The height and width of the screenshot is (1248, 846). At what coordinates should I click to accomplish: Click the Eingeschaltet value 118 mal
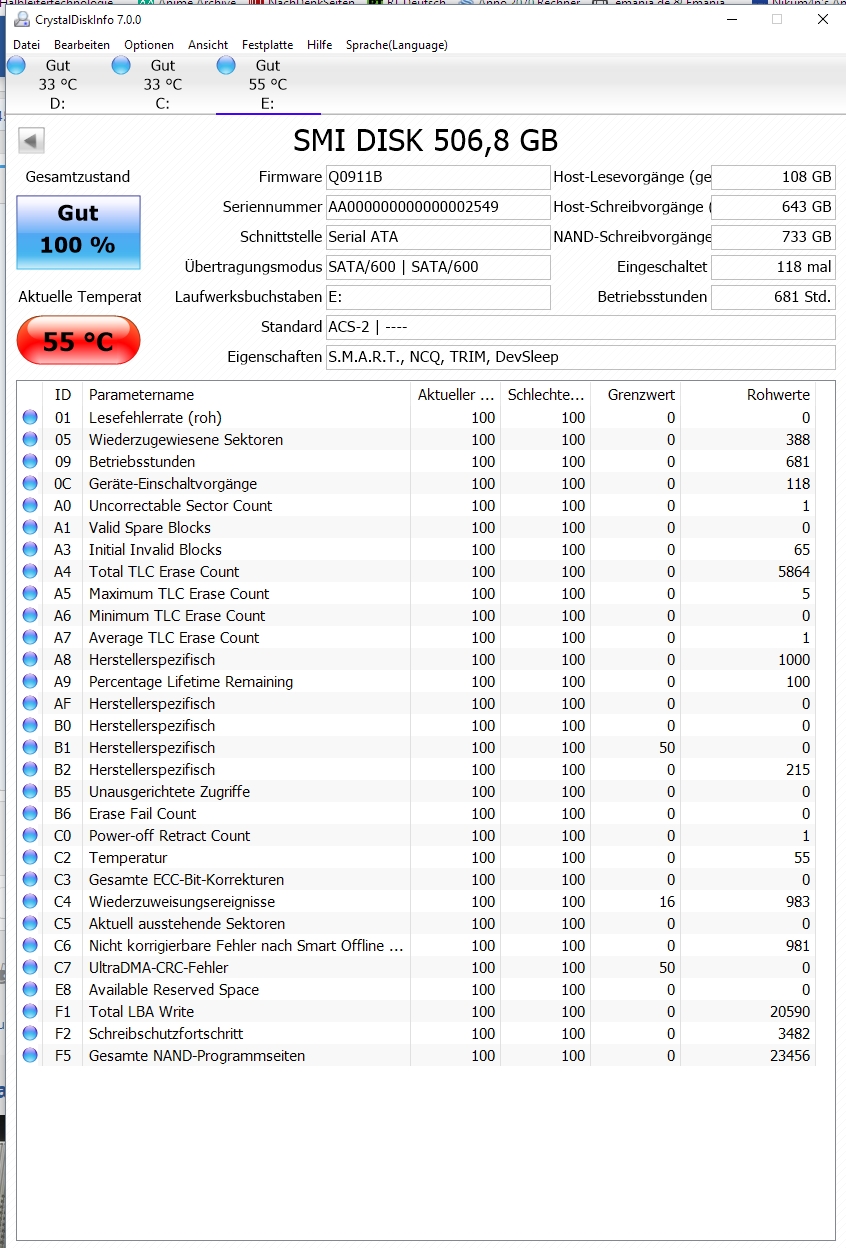tap(774, 268)
